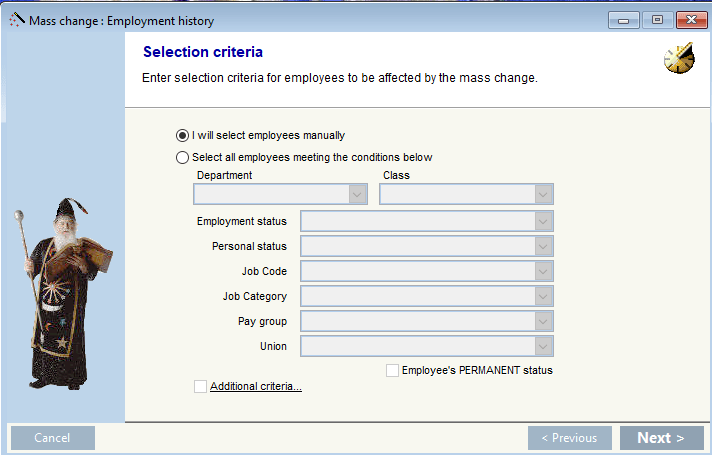Open the Department dropdown
Screen dimensions: 712x455
[358, 194]
